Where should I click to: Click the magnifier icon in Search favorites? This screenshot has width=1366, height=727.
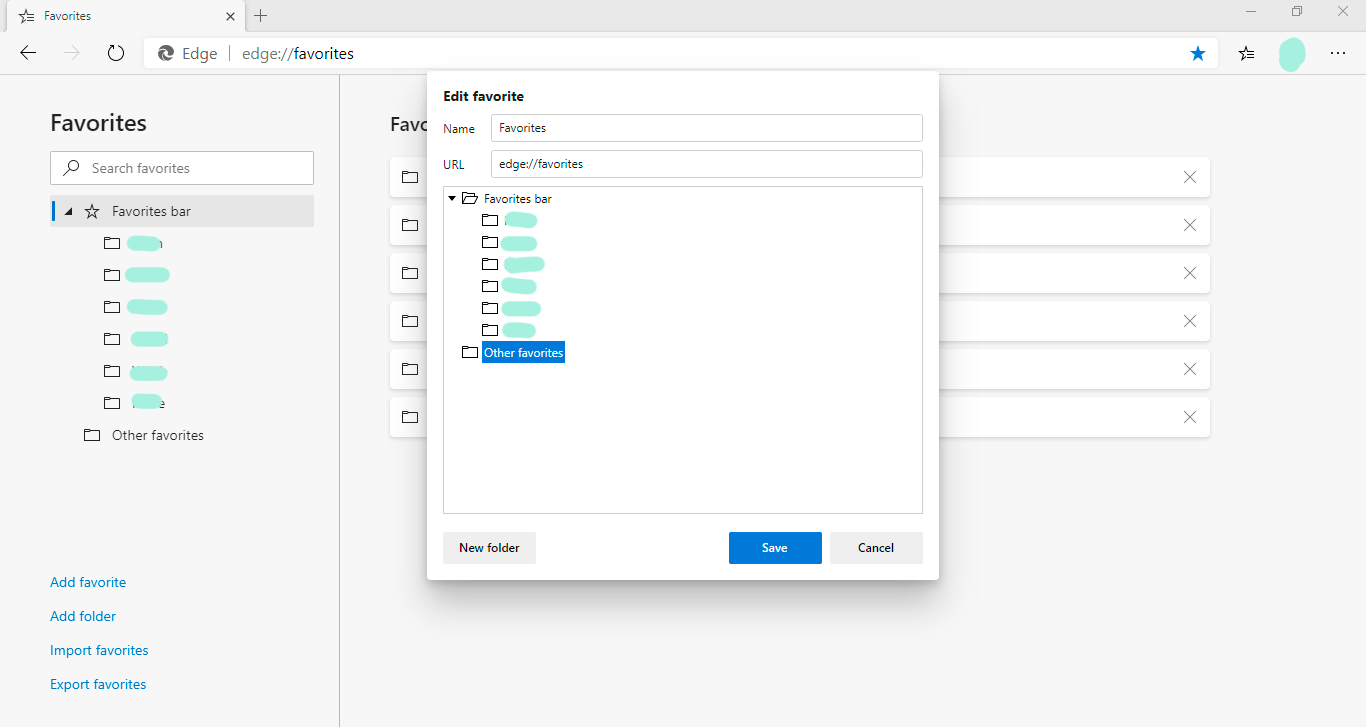pos(69,167)
